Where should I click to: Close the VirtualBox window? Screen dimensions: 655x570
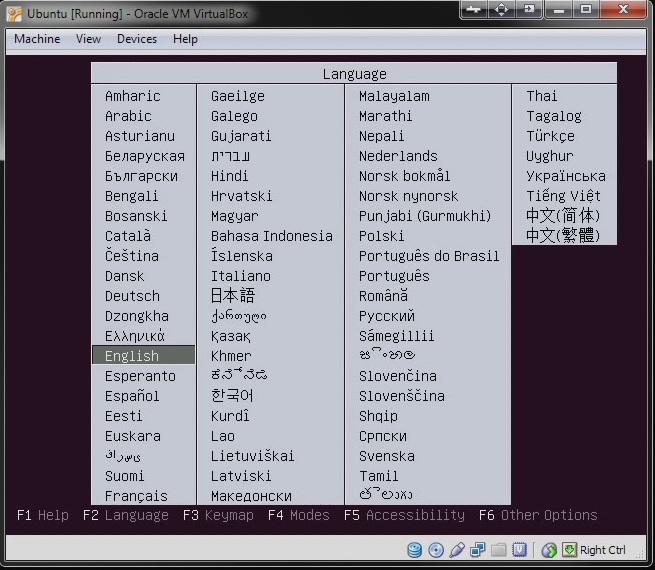(623, 9)
